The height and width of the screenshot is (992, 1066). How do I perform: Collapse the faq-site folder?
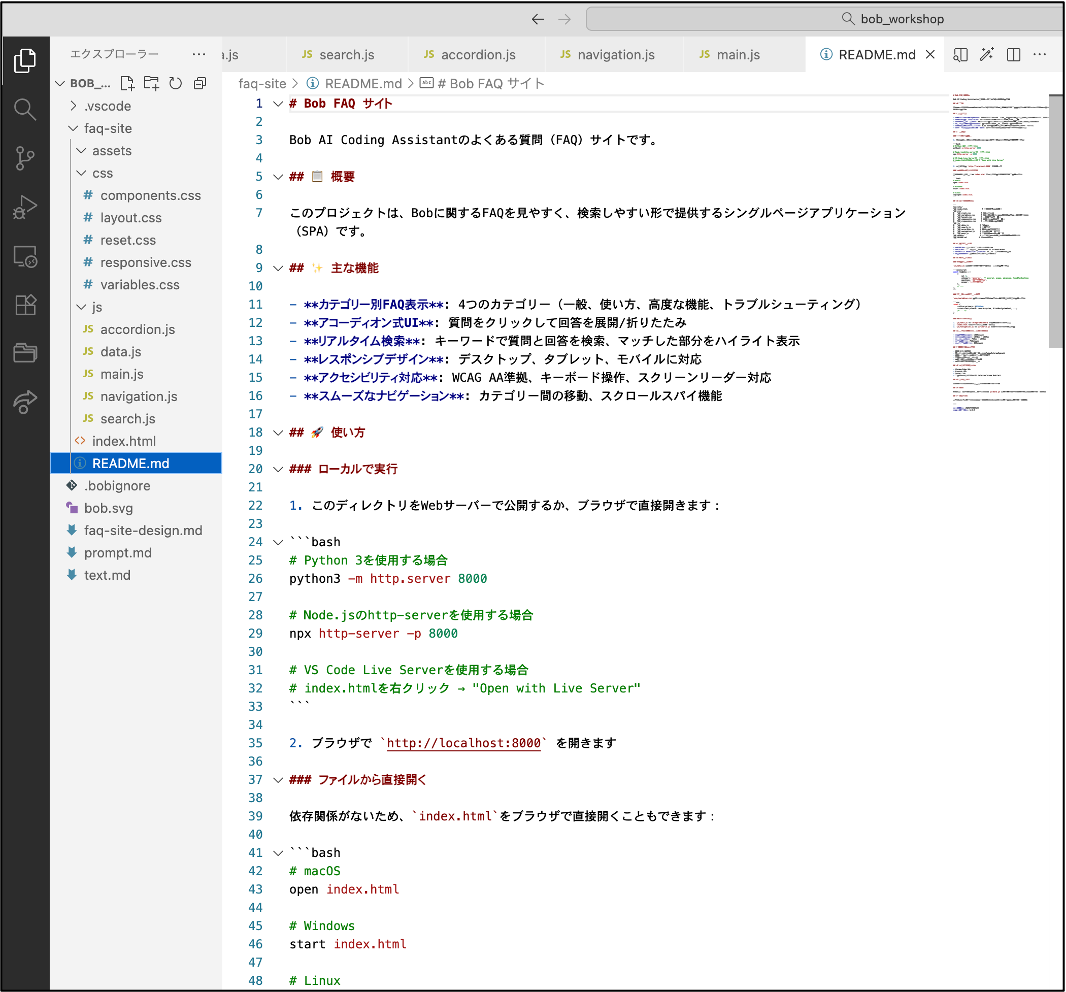pyautogui.click(x=73, y=128)
